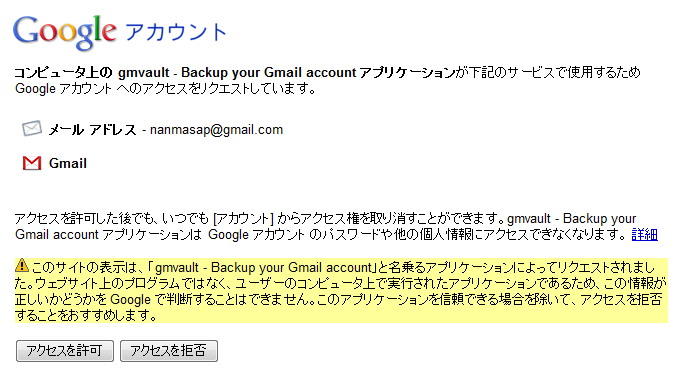Click the 'Google アカウント へのアクセス' request line
680x374 pixels.
[x=165, y=89]
